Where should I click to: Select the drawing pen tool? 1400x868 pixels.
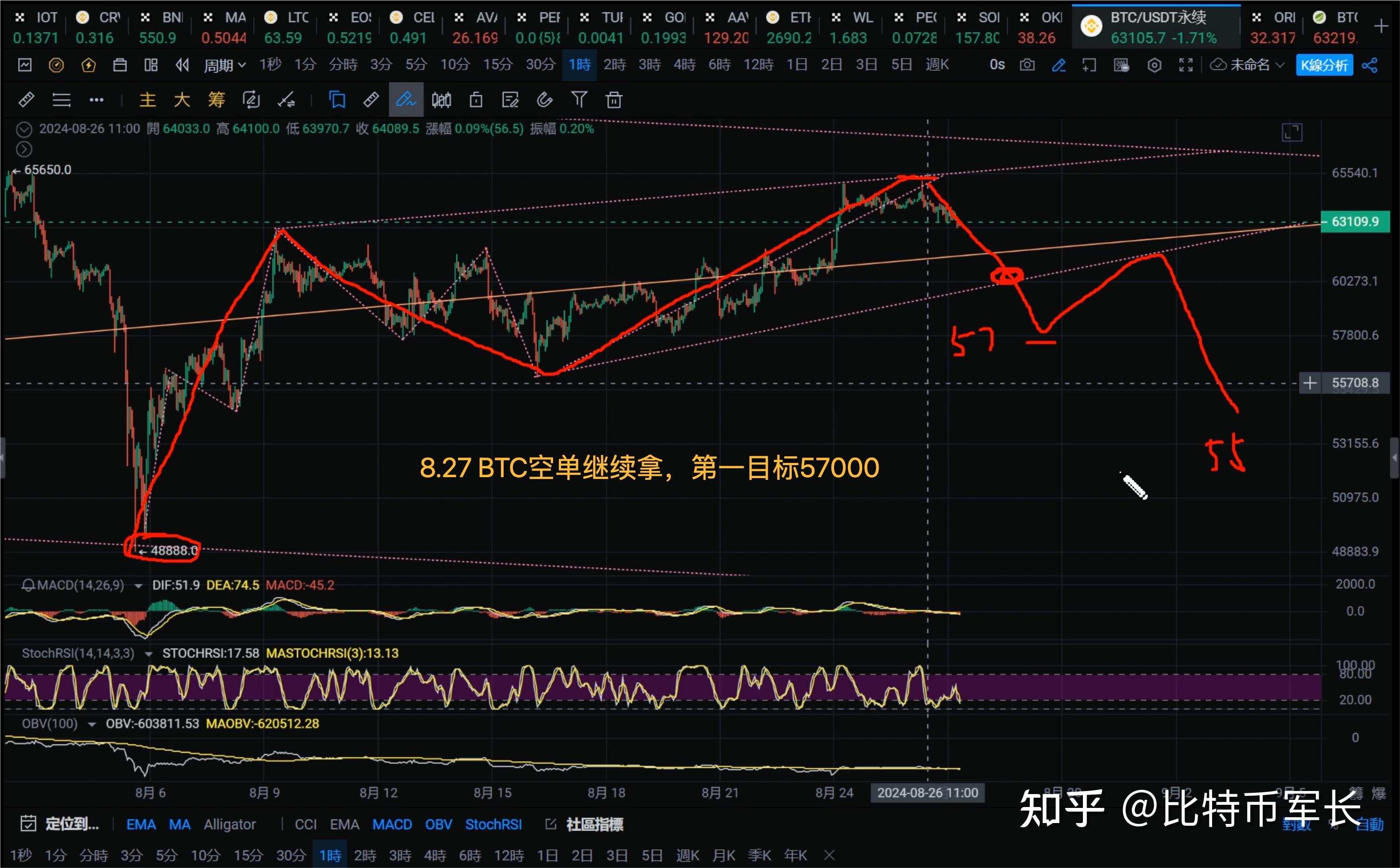click(406, 99)
